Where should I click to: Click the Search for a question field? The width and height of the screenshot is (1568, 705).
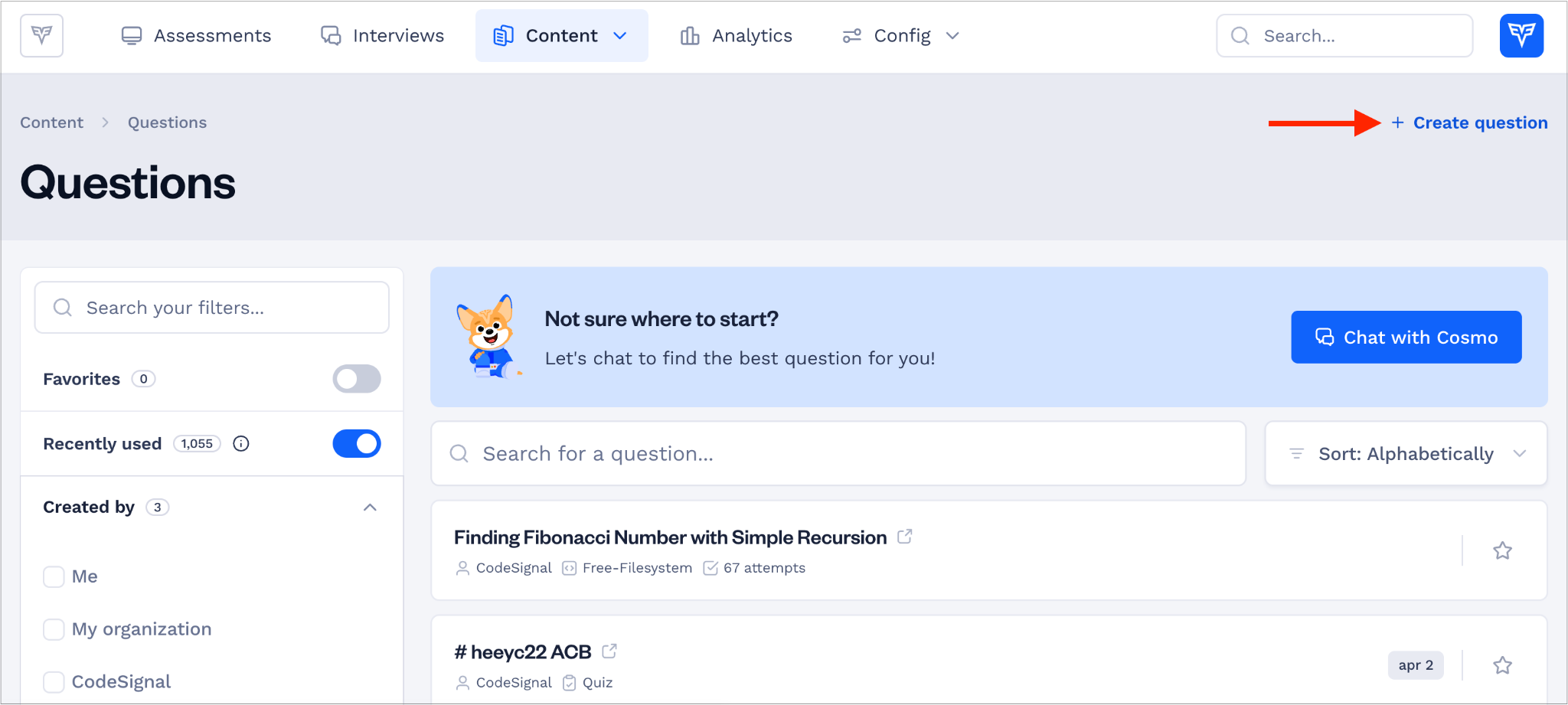click(838, 454)
